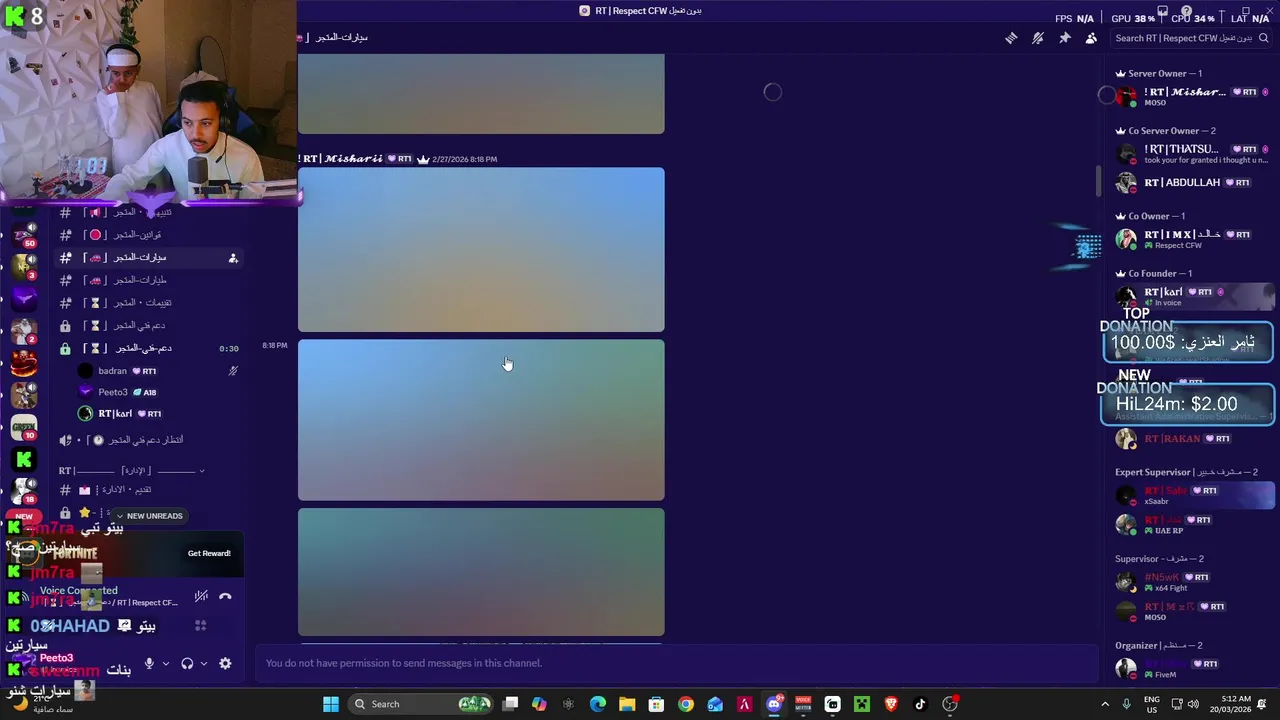Show hidden system tray icons

(1105, 704)
